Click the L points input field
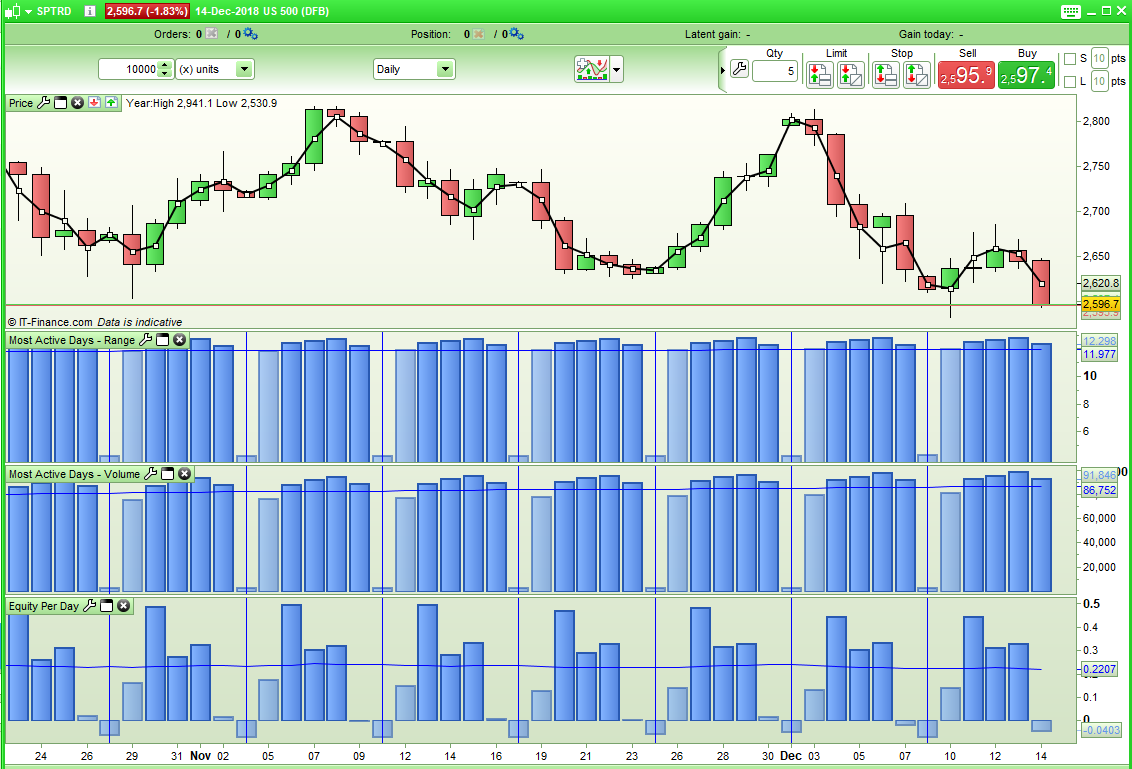 [x=1099, y=82]
